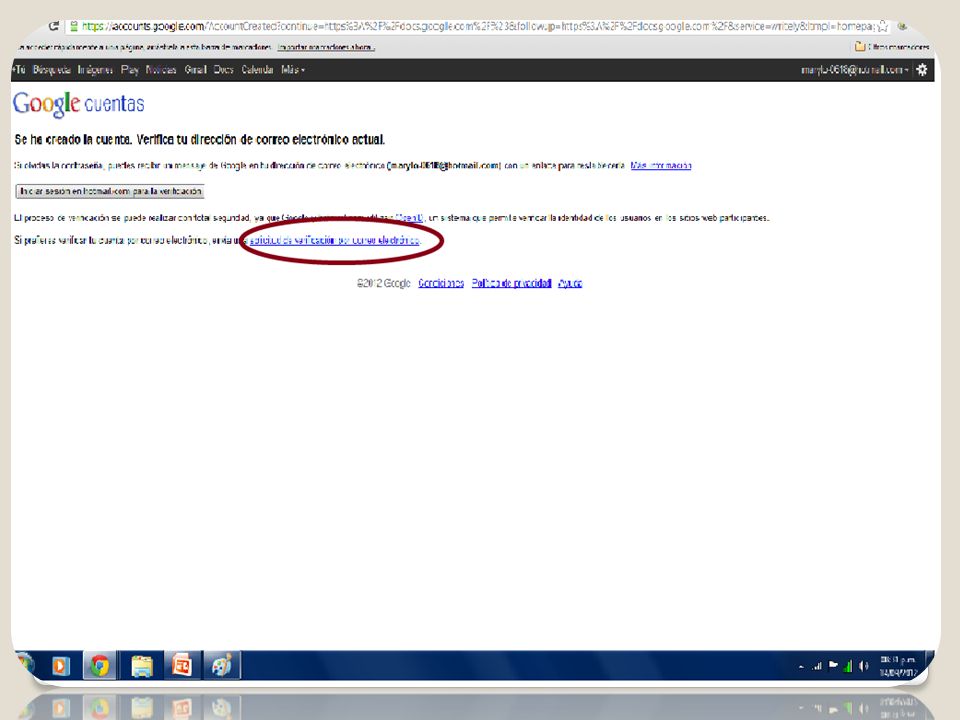
Task: Click the ©2012 Google footer text
Action: (x=384, y=283)
